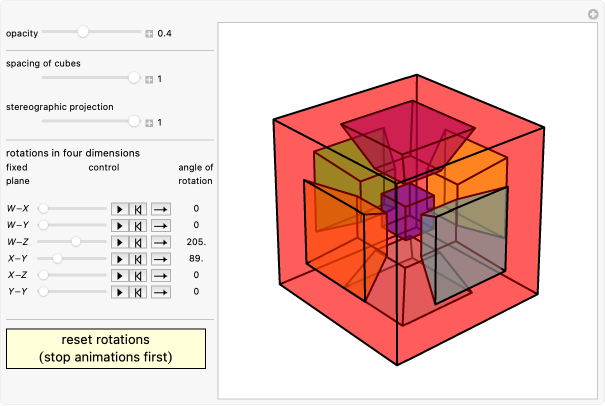Select the W–Z angle value 205.

[196, 242]
